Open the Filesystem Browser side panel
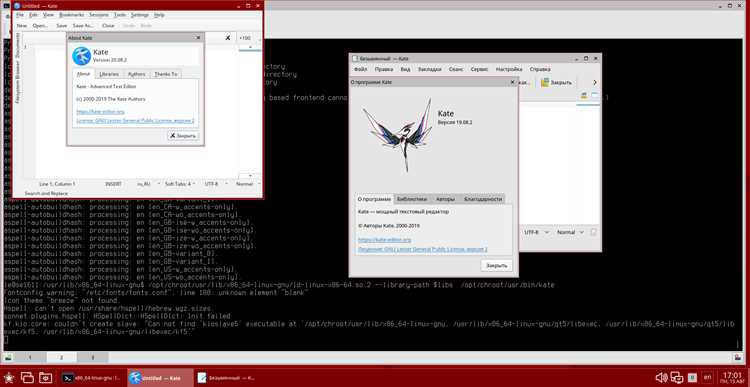 [x=17, y=81]
